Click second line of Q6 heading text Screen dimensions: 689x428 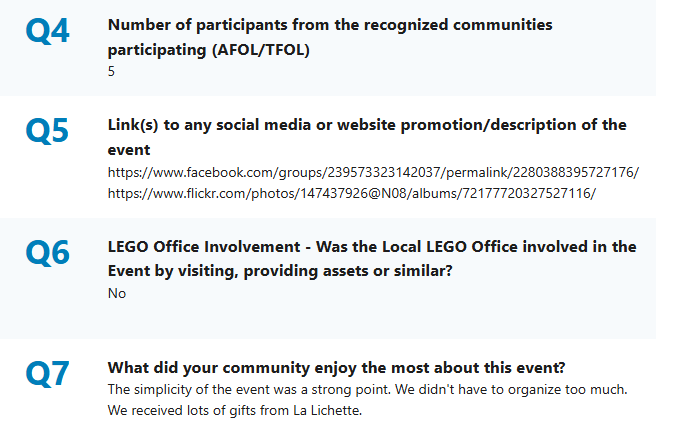pos(280,271)
